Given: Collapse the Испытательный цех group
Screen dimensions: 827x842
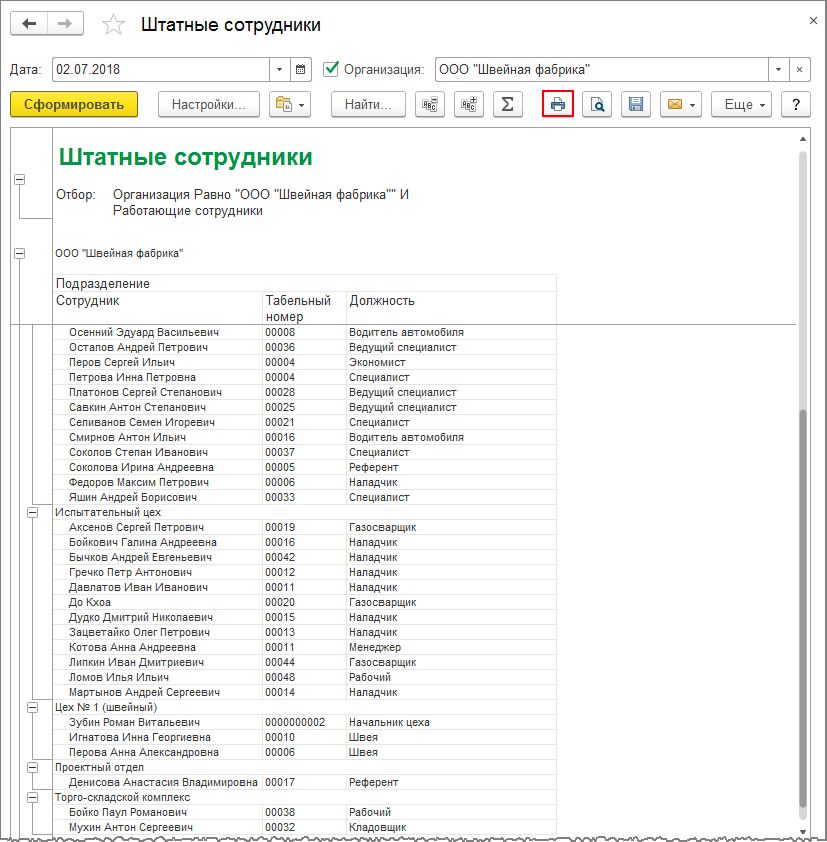Looking at the screenshot, I should coord(32,512).
